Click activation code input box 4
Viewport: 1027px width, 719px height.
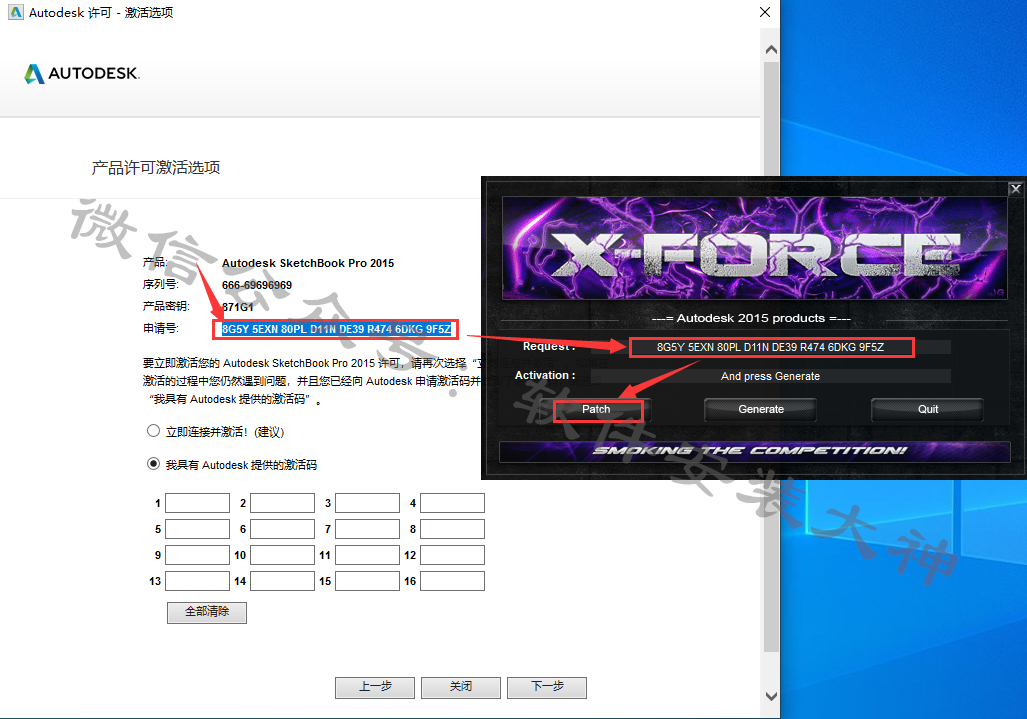click(452, 503)
